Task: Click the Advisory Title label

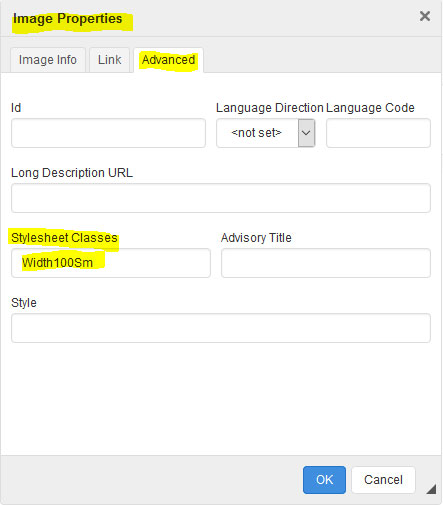Action: [x=256, y=238]
